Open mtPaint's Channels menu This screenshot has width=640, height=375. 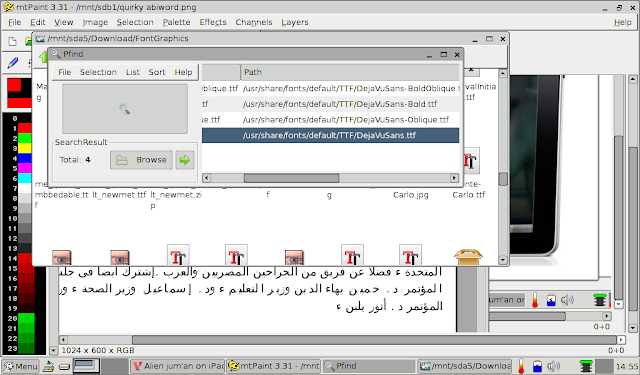tap(253, 22)
